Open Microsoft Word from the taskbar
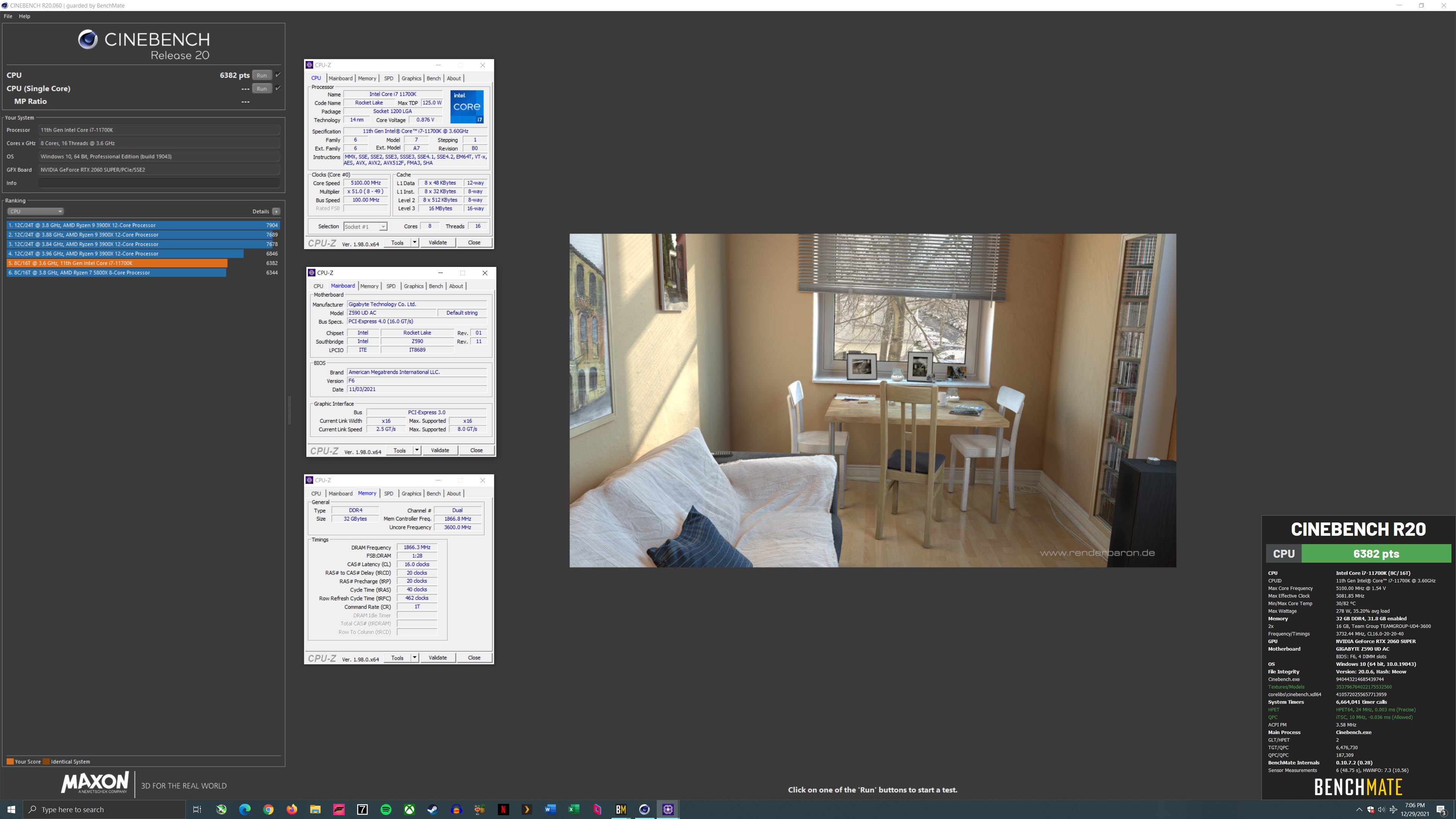This screenshot has width=1456, height=819. 550,810
